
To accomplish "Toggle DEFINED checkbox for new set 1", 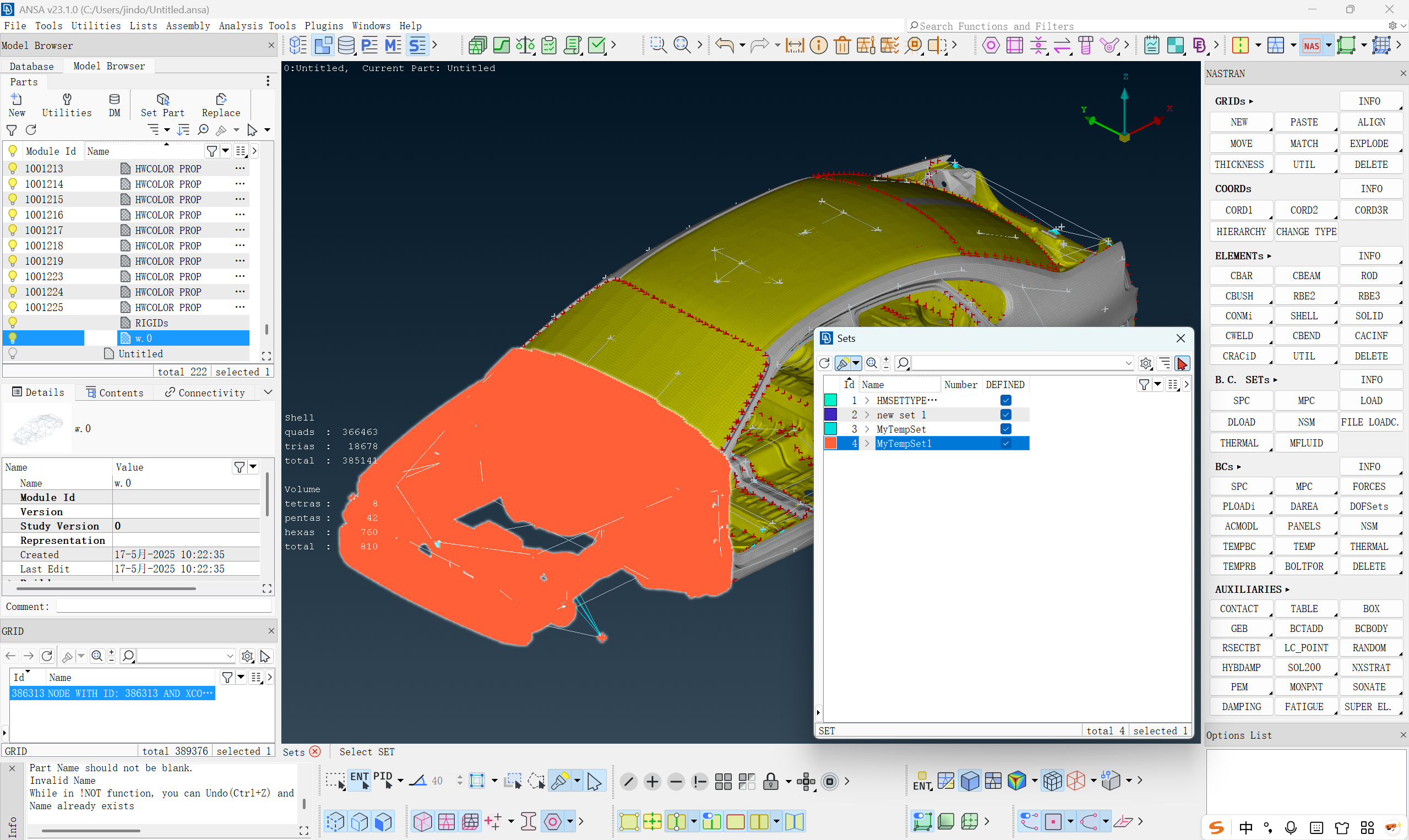I will pos(1005,415).
